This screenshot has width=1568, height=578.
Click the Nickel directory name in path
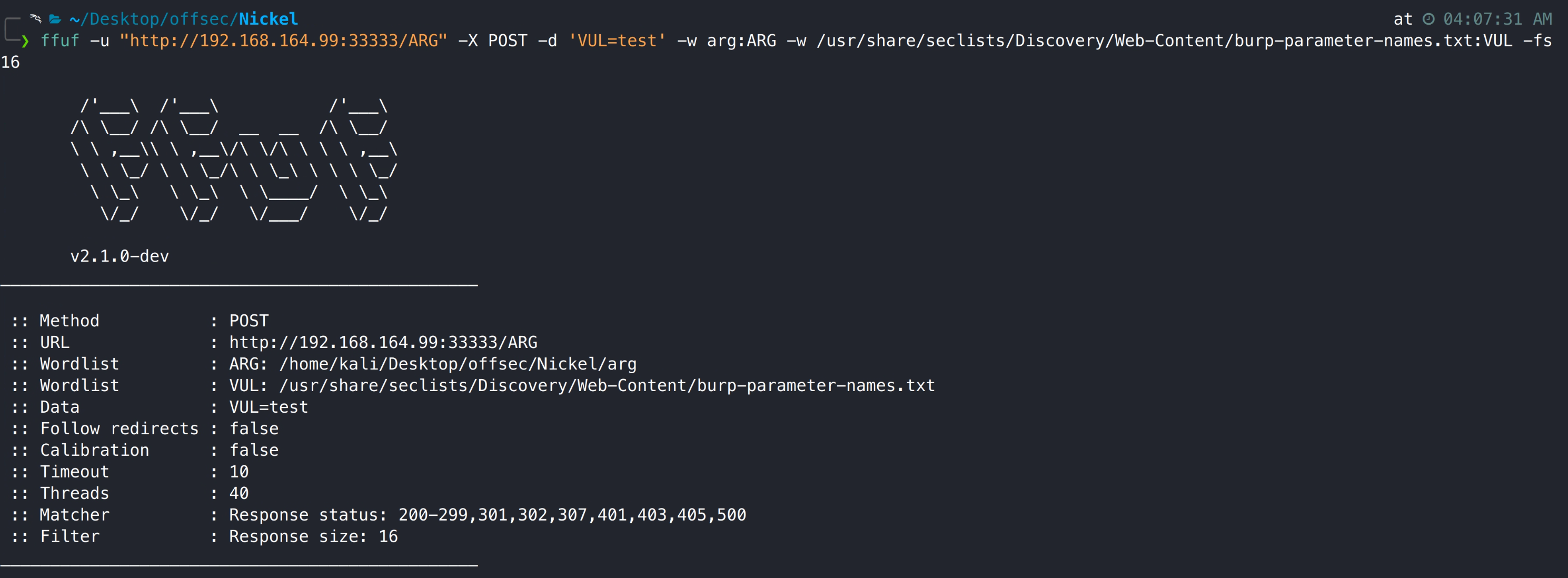coord(268,19)
